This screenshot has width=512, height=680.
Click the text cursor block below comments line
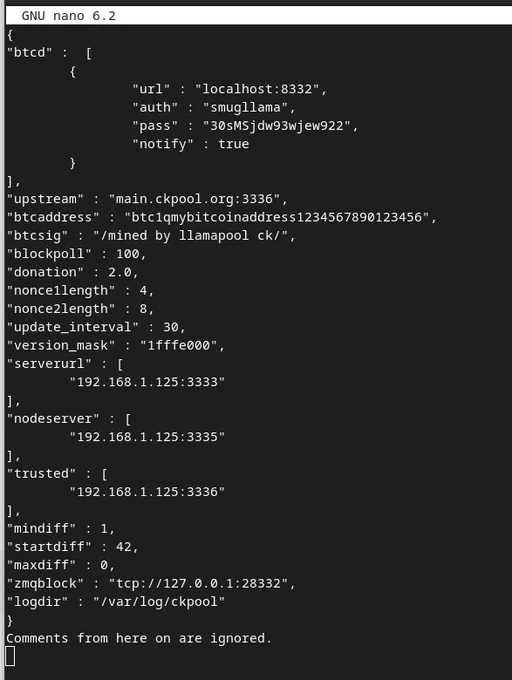[x=10, y=656]
